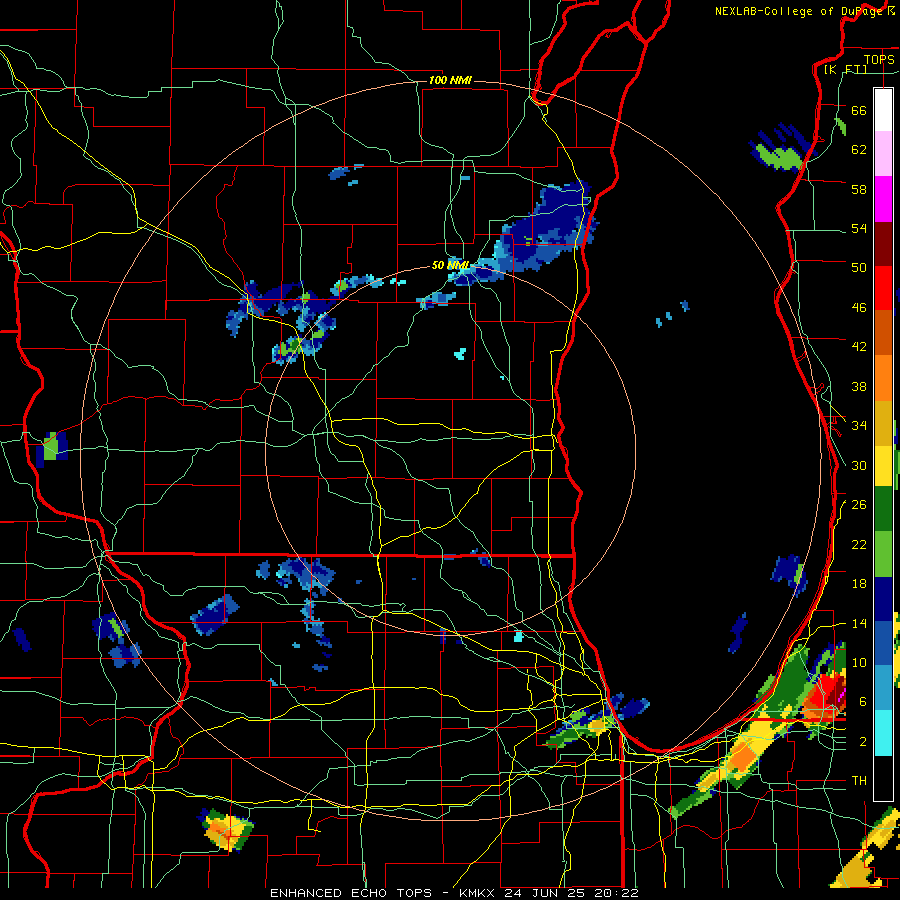Click the legend value 2

863,742
